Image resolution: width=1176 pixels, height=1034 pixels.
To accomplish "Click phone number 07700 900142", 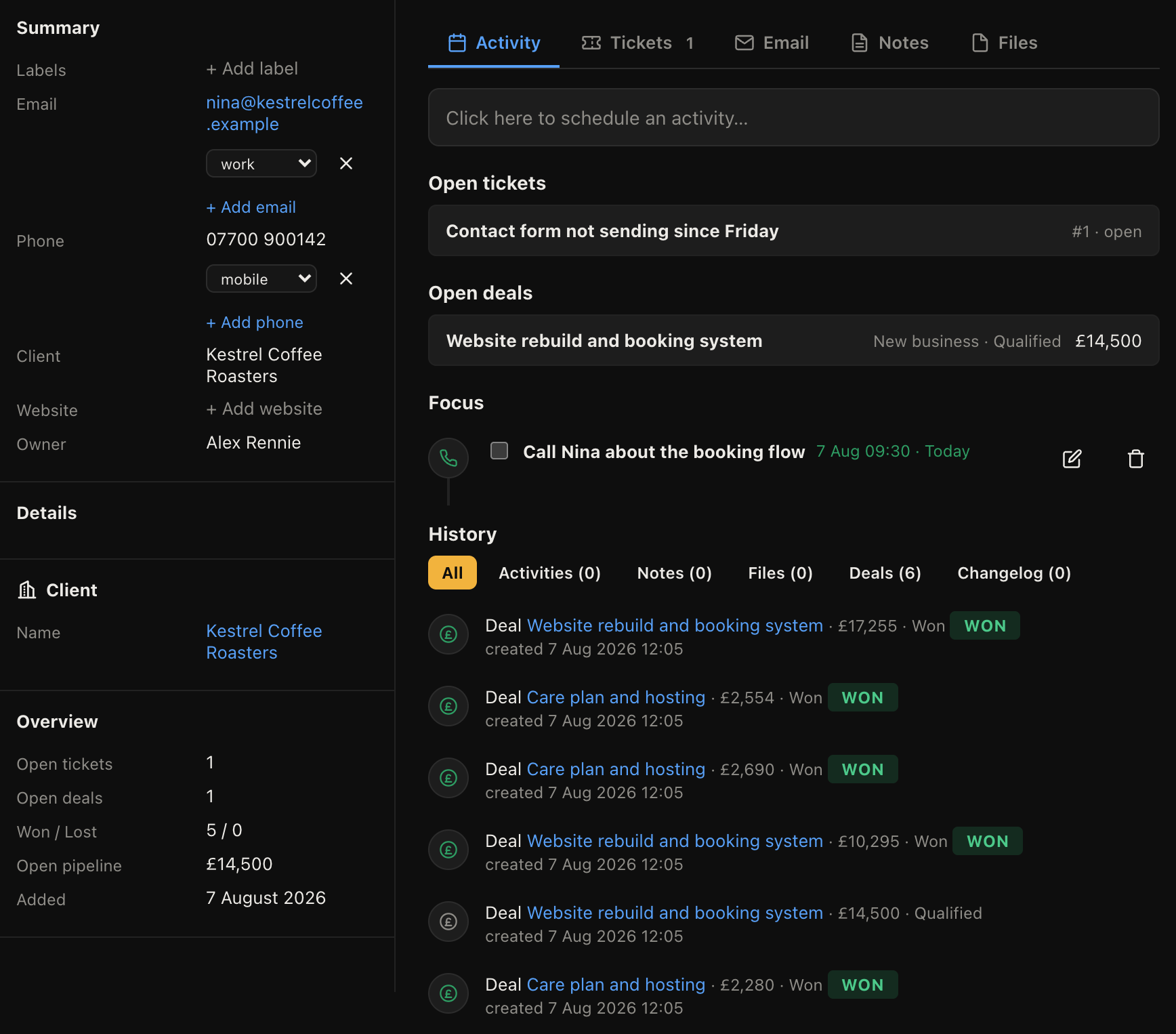I will point(266,239).
